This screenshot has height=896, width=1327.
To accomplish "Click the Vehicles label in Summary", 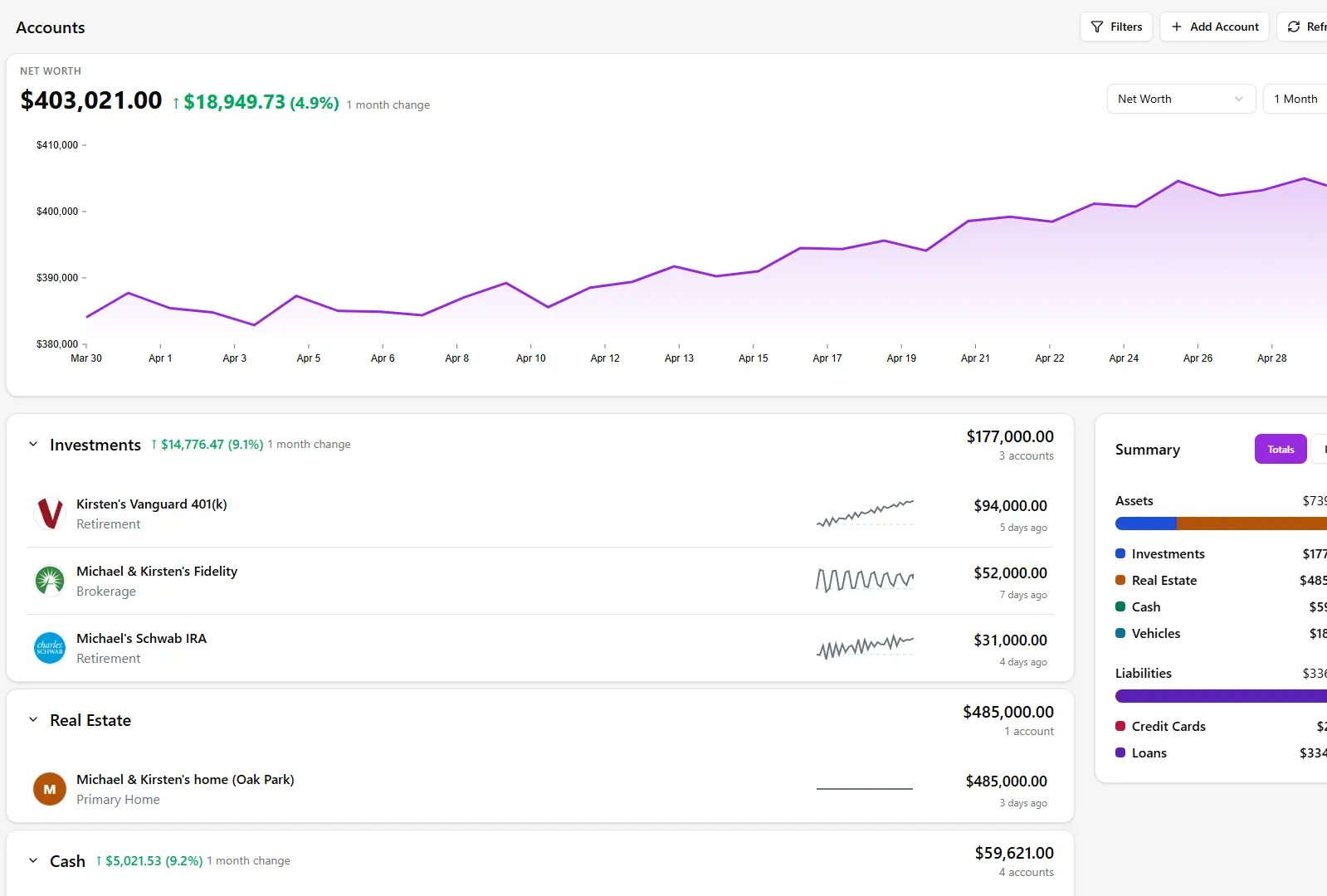I will (x=1156, y=633).
